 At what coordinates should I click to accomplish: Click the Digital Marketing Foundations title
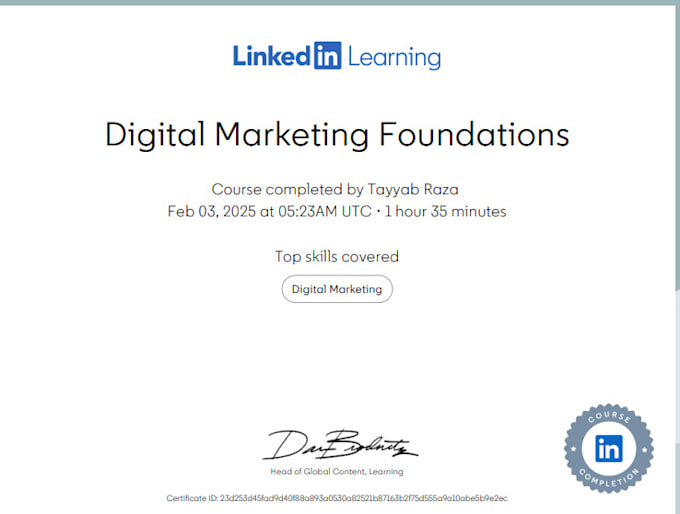coord(337,135)
